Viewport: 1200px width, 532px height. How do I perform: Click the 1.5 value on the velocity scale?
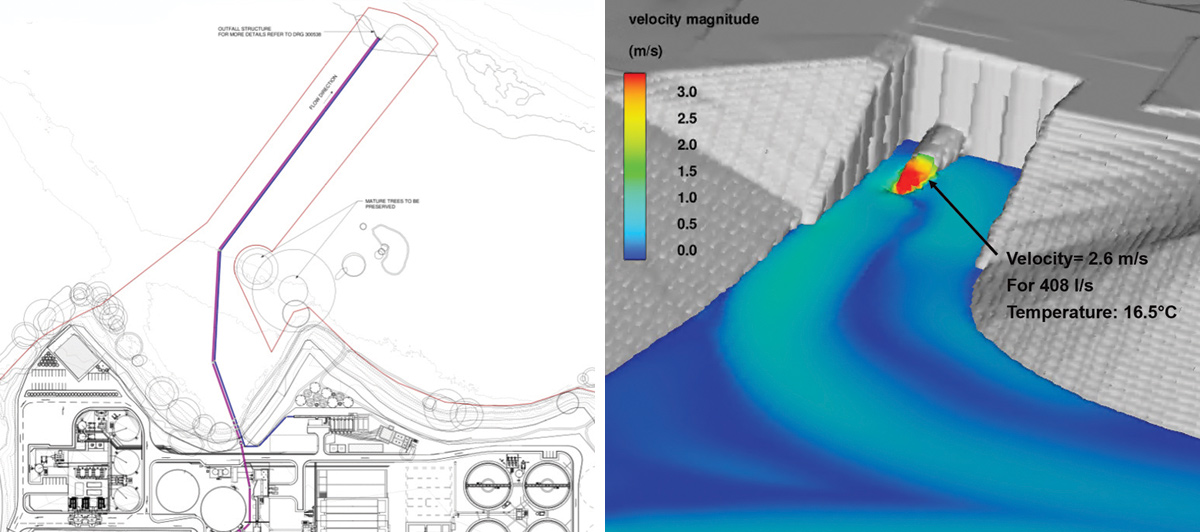(x=685, y=171)
